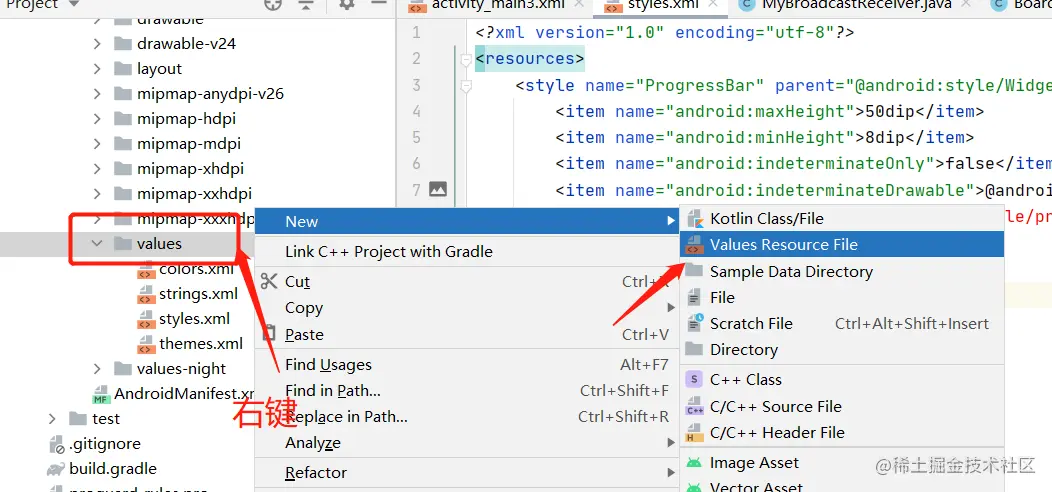Click the test folder icon
The width and height of the screenshot is (1052, 492).
[x=78, y=419]
